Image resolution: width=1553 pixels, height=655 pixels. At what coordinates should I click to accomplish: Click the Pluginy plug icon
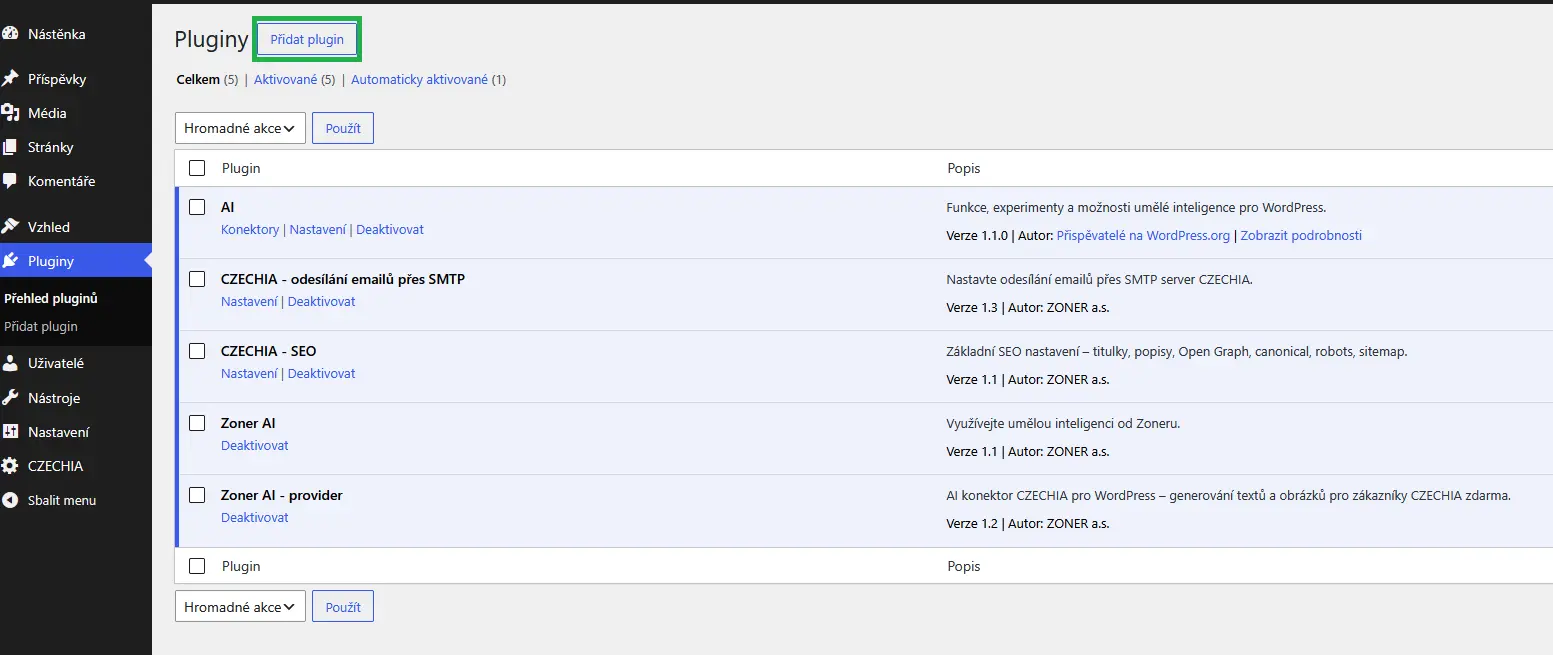[x=10, y=261]
